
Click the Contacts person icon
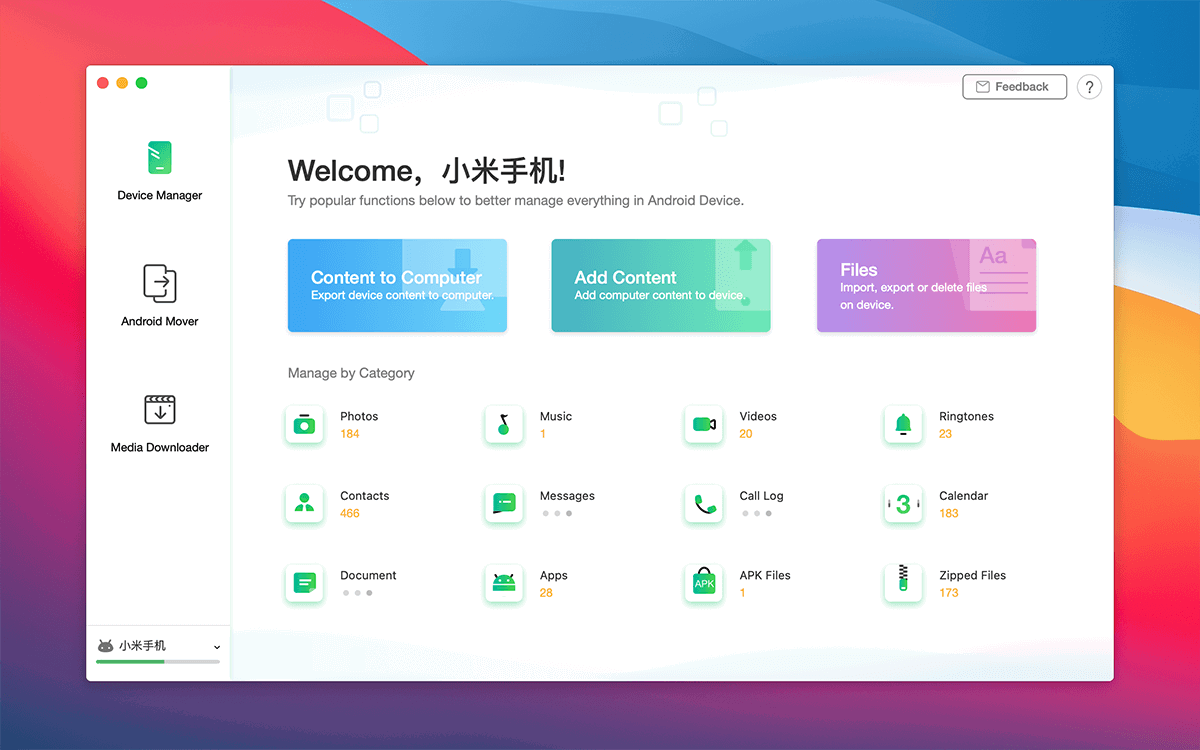tap(304, 504)
